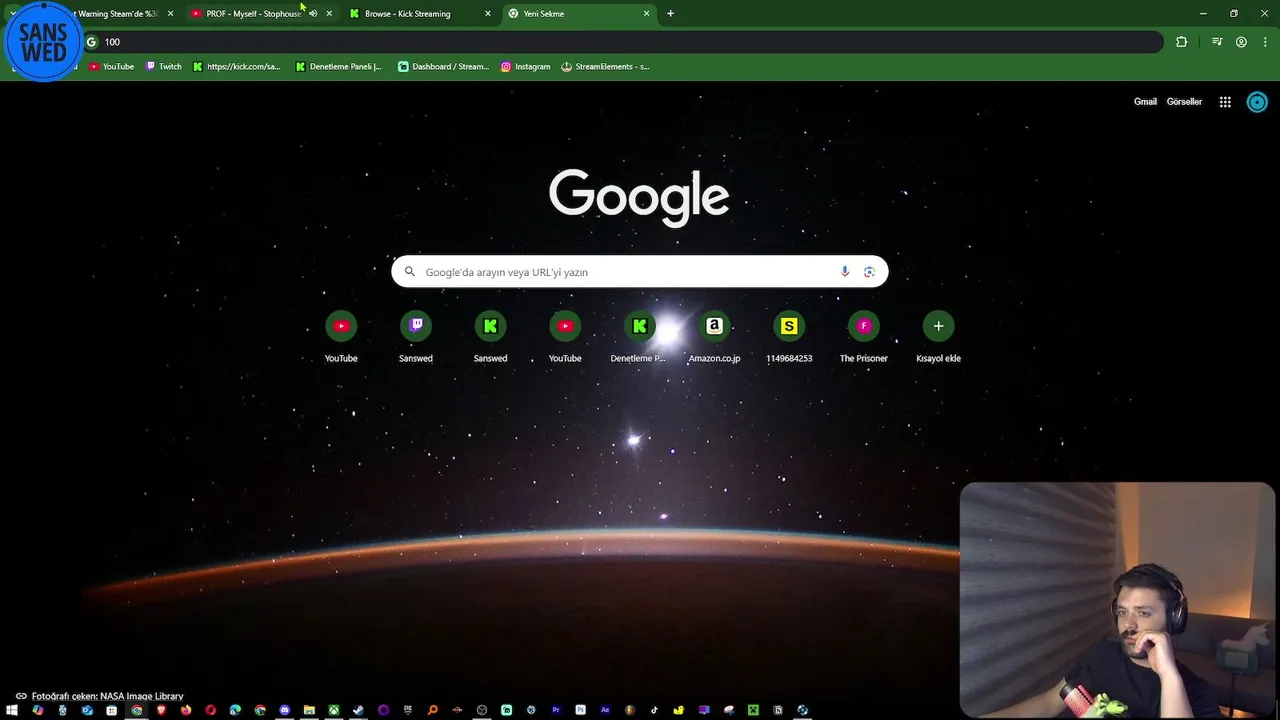Open OBS Studio from the taskbar
The width and height of the screenshot is (1280, 720).
(x=482, y=710)
